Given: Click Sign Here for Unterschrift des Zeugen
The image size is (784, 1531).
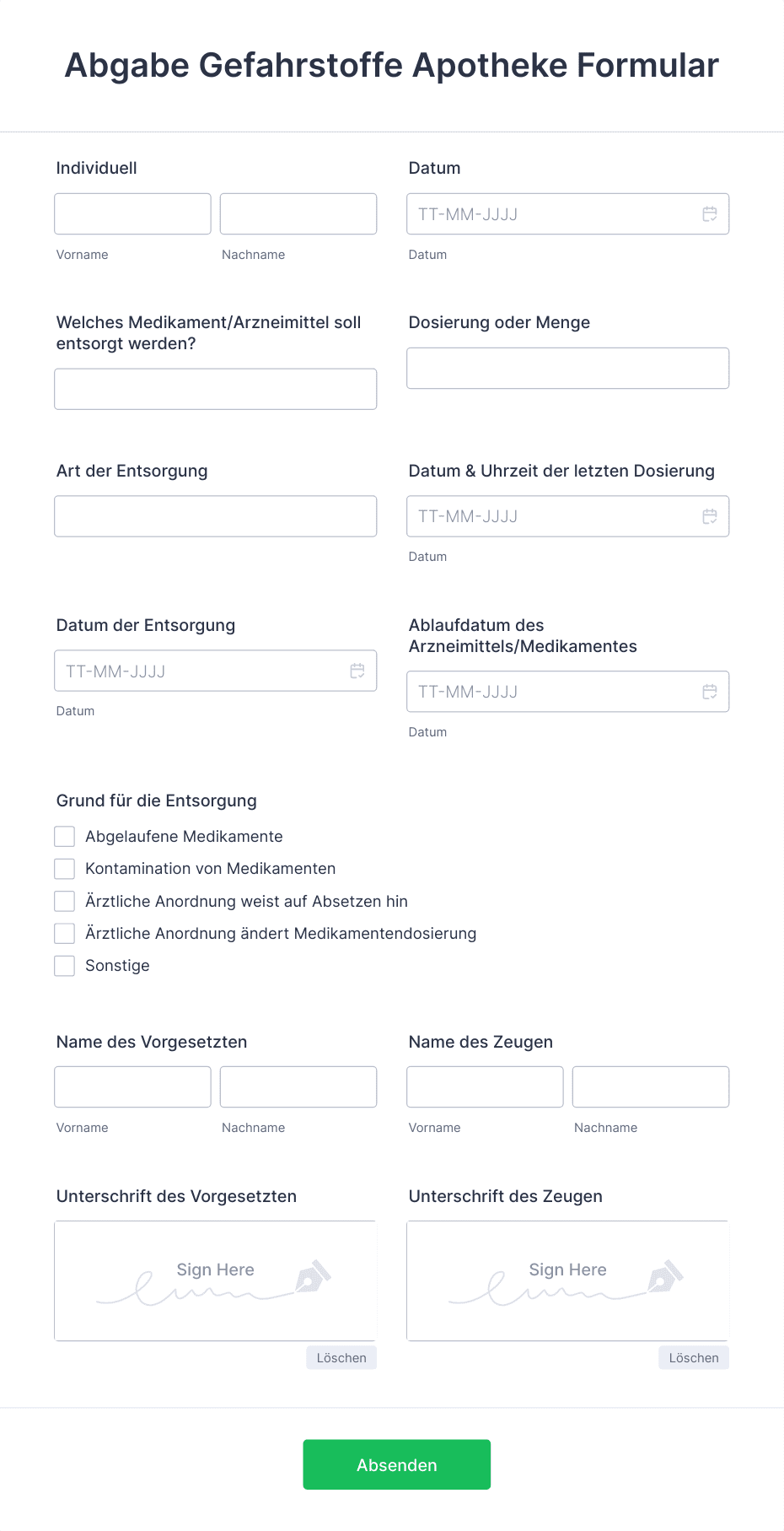Looking at the screenshot, I should (x=567, y=1270).
